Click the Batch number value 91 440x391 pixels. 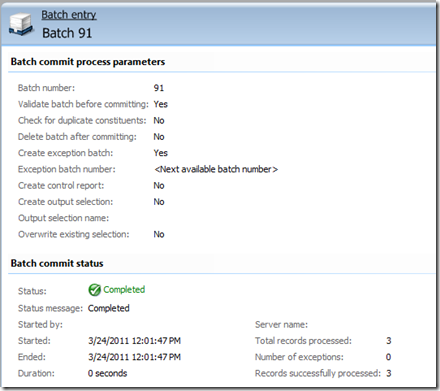coord(159,88)
